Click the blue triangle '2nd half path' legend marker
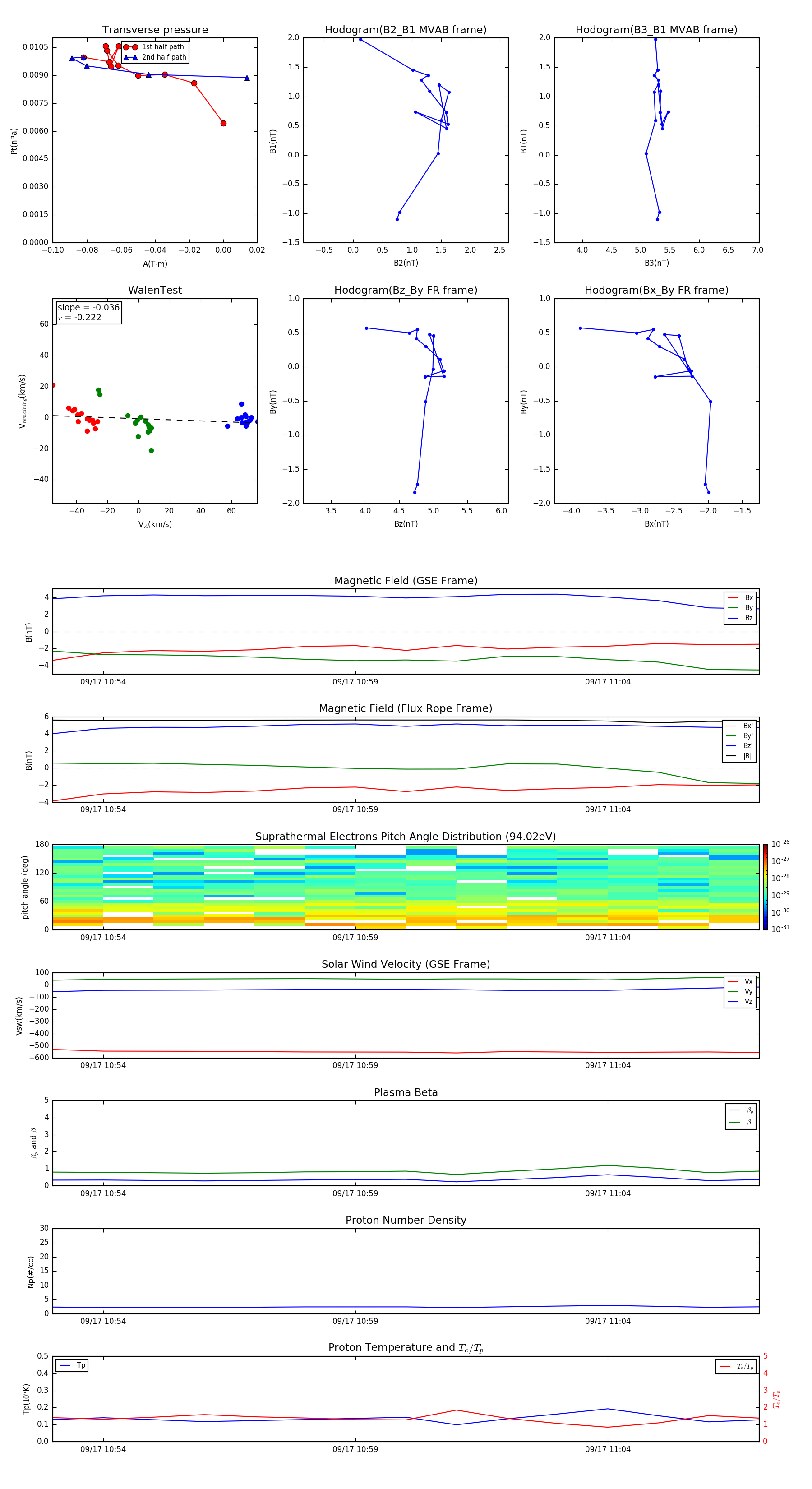Screen dimensions: 812x1489 130,57
